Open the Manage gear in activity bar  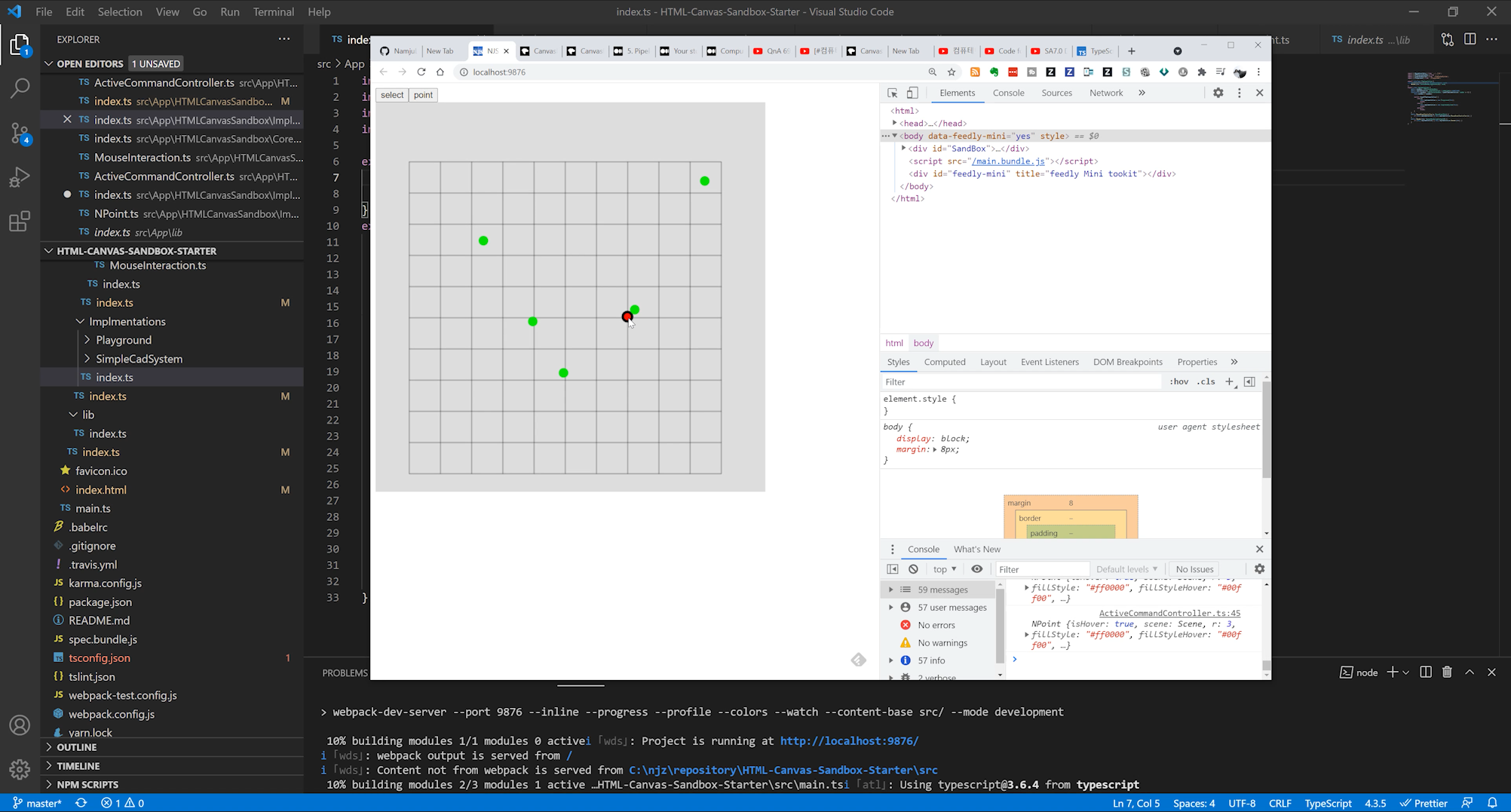pyautogui.click(x=20, y=769)
